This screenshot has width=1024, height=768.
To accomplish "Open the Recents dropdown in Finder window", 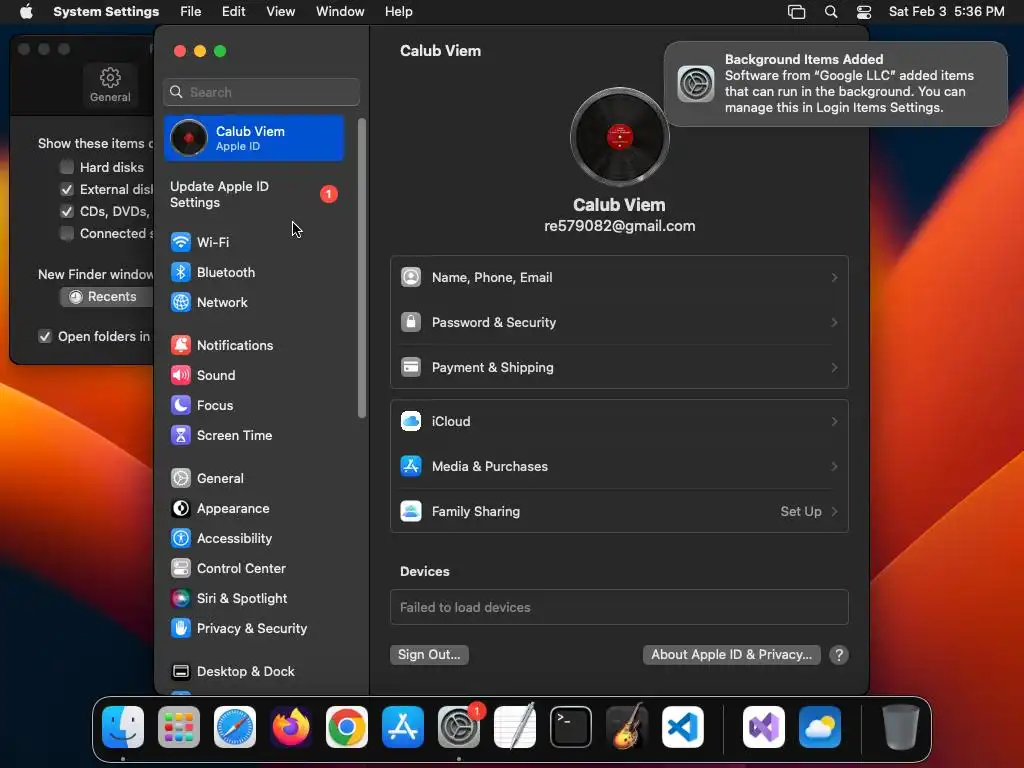I will 106,296.
